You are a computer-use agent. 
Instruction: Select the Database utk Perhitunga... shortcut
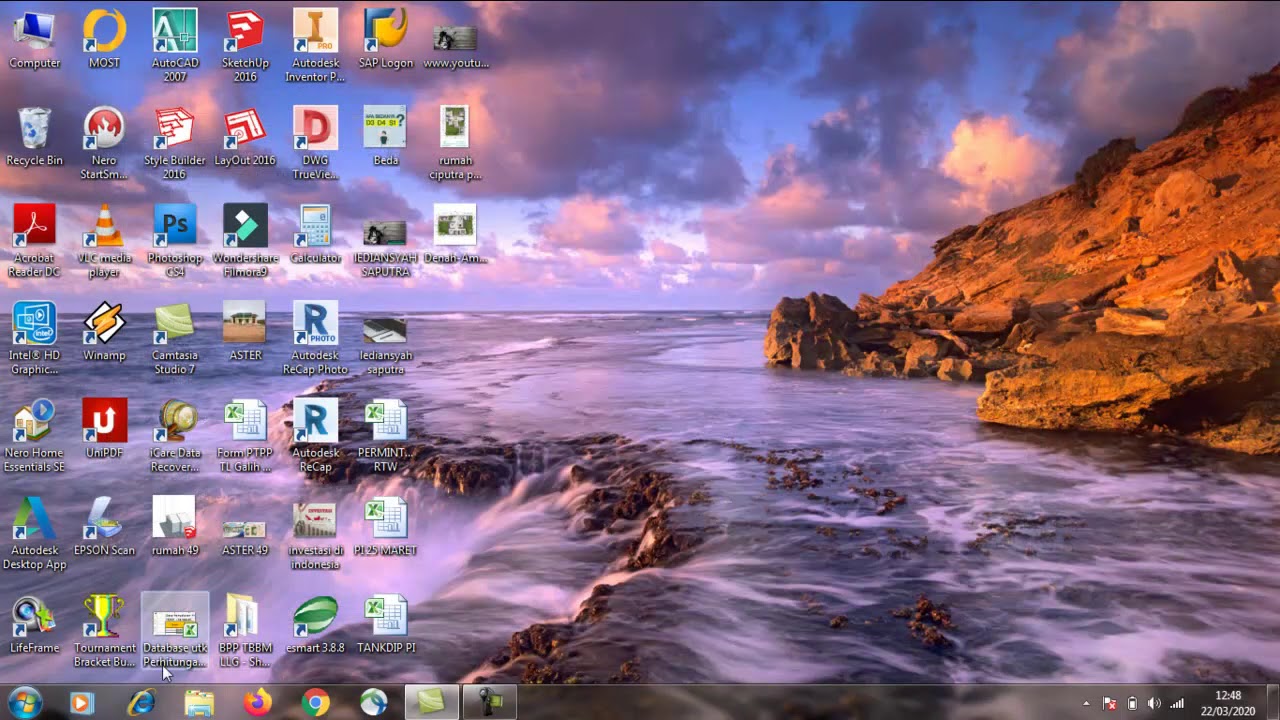pos(175,630)
